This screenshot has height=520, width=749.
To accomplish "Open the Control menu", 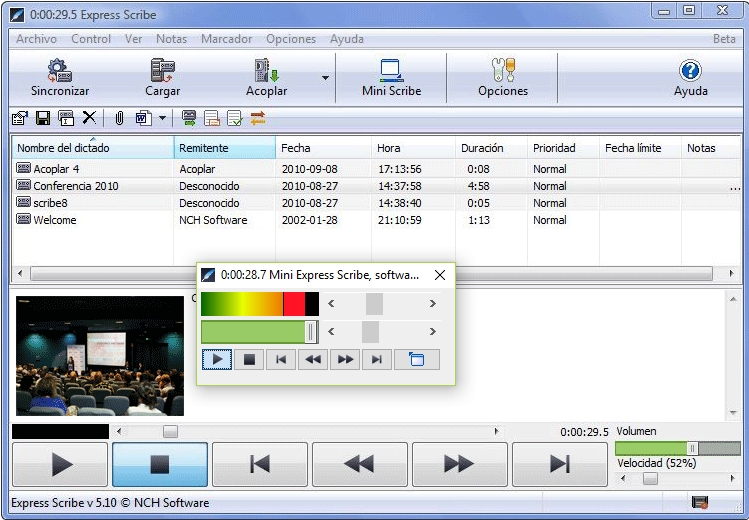I will [91, 39].
